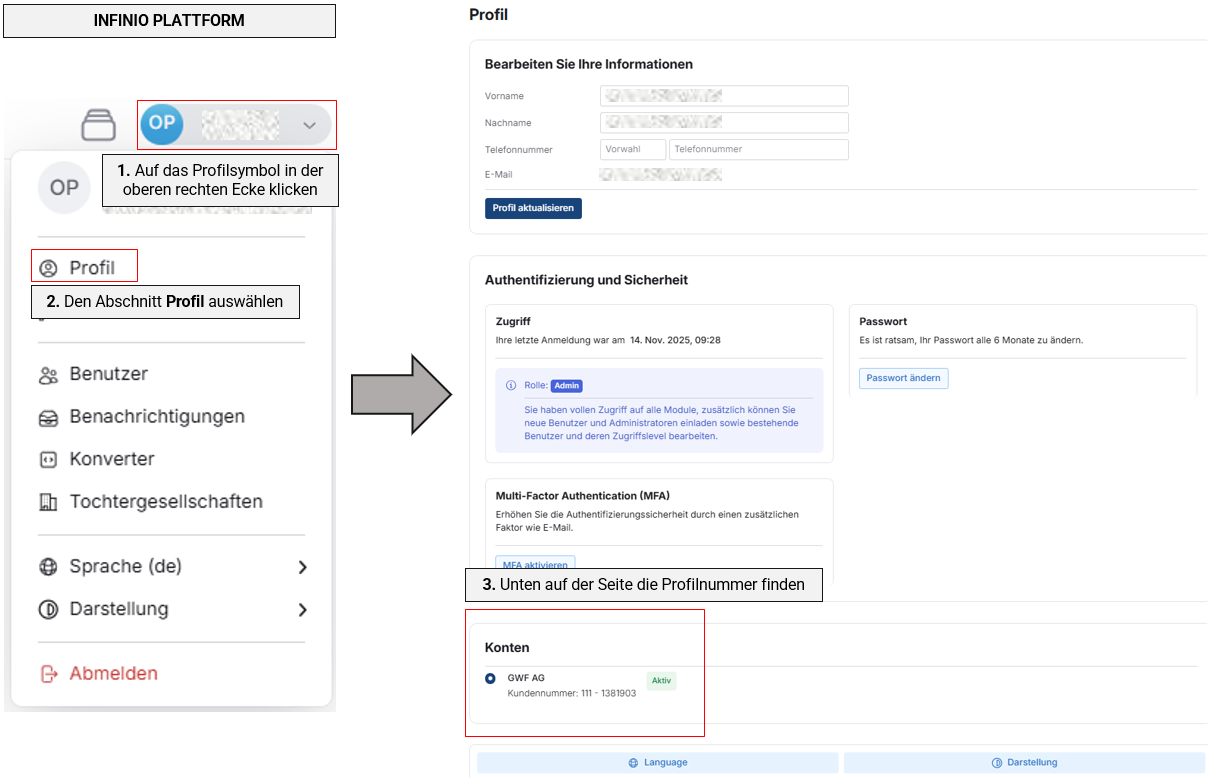The width and height of the screenshot is (1208, 778).
Task: Click the stacked inbox icon beside profile
Action: pyautogui.click(x=99, y=125)
